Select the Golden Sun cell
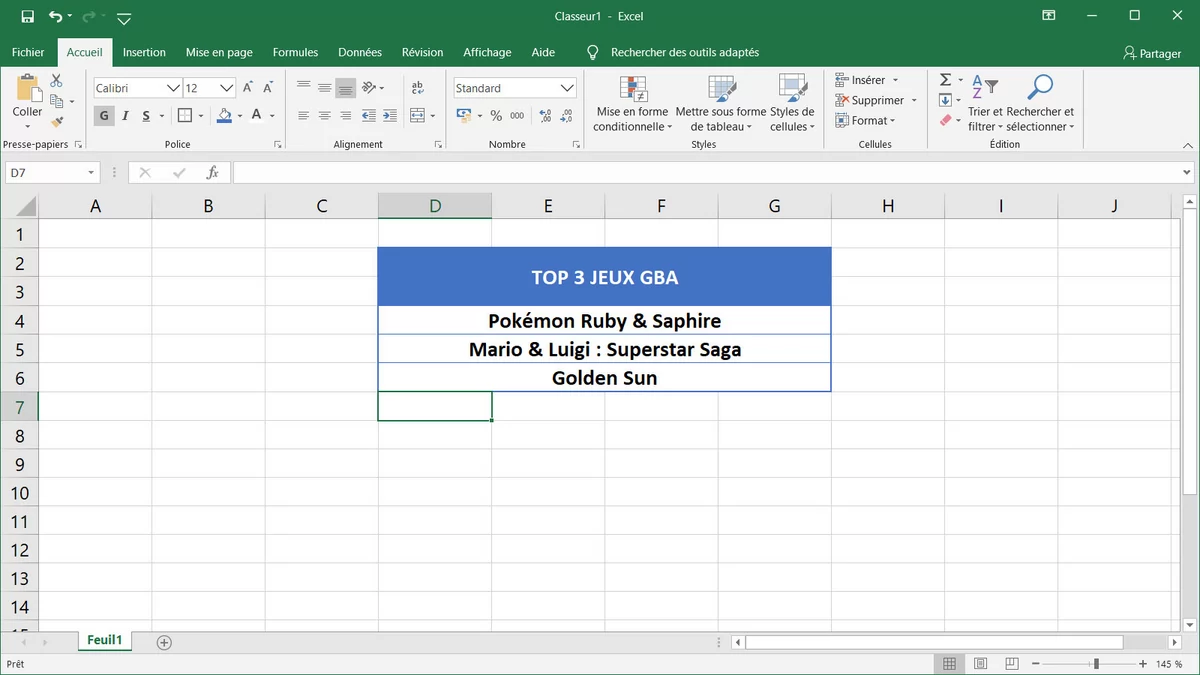 (x=604, y=378)
